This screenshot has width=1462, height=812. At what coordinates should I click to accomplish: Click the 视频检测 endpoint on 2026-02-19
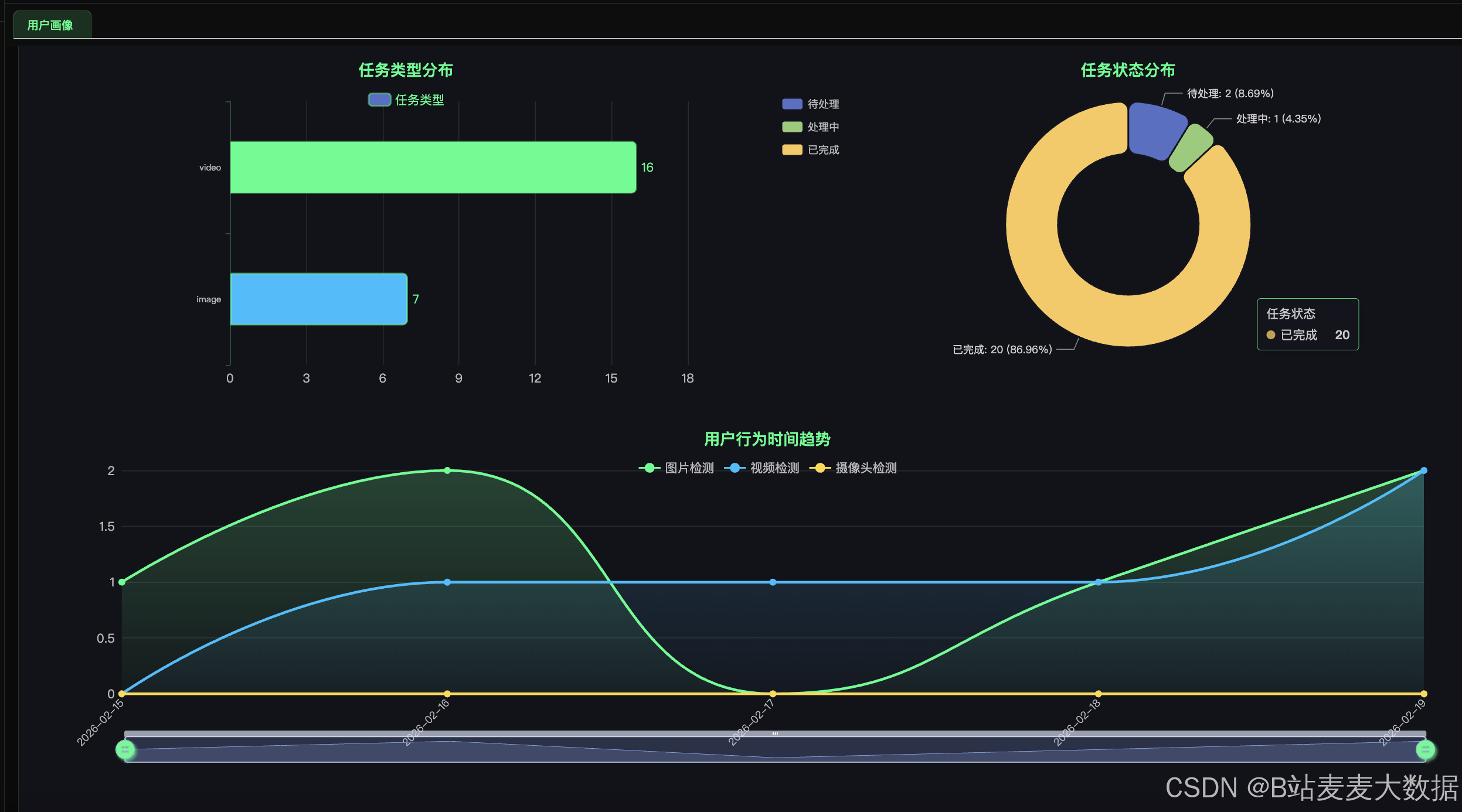(1423, 470)
